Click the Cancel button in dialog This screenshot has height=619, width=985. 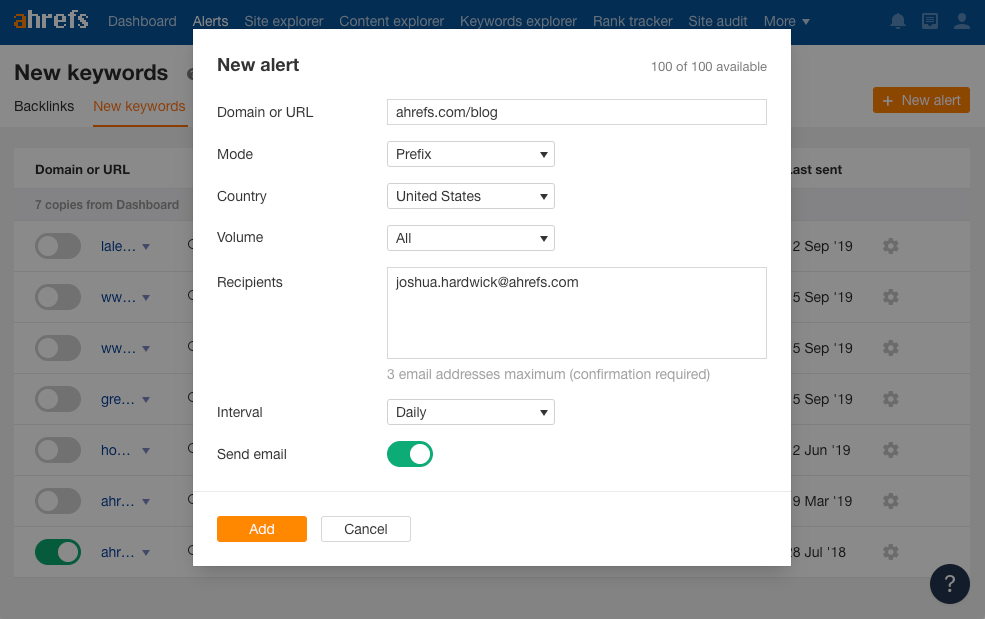pos(366,529)
